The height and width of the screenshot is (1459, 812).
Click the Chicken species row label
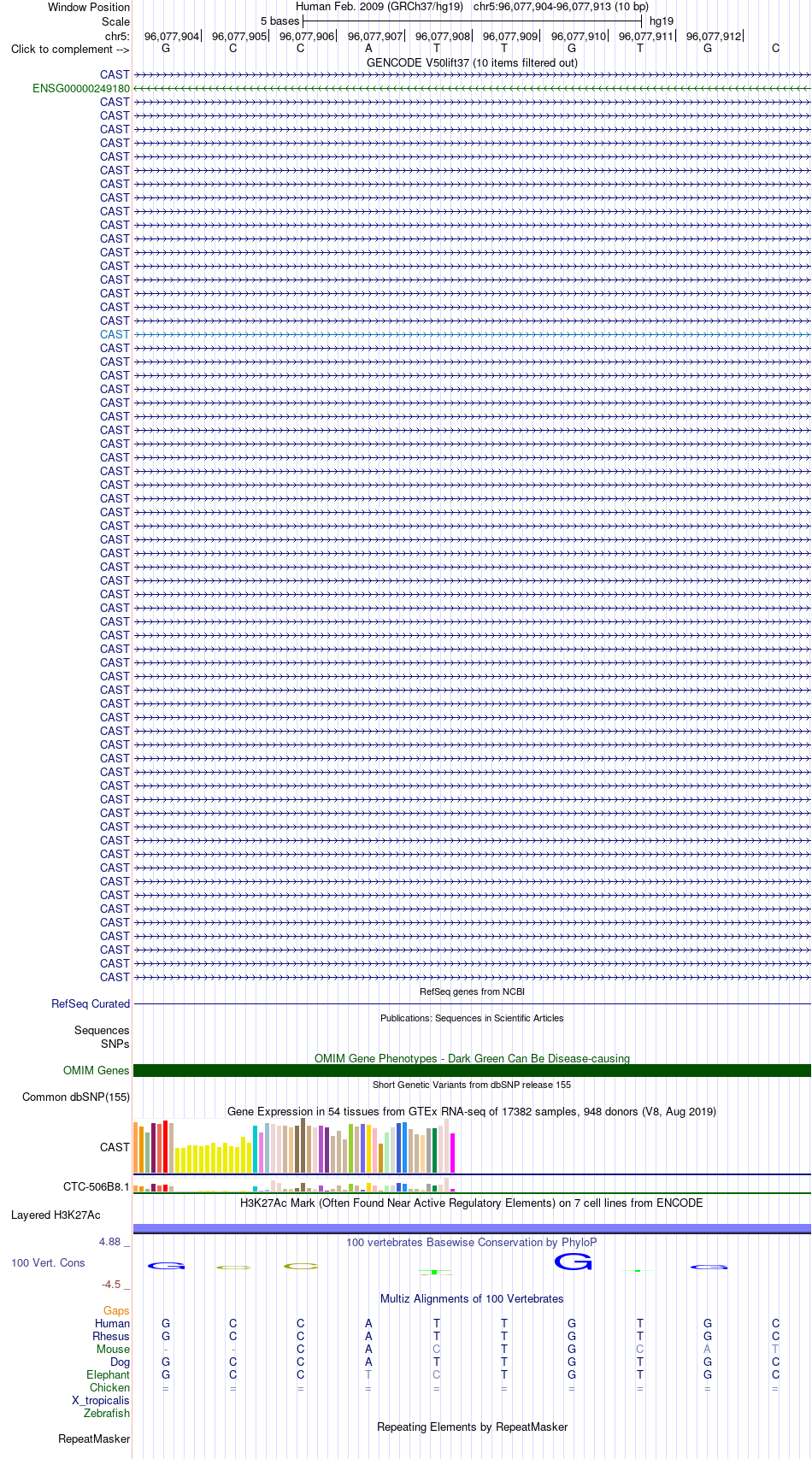point(110,1387)
